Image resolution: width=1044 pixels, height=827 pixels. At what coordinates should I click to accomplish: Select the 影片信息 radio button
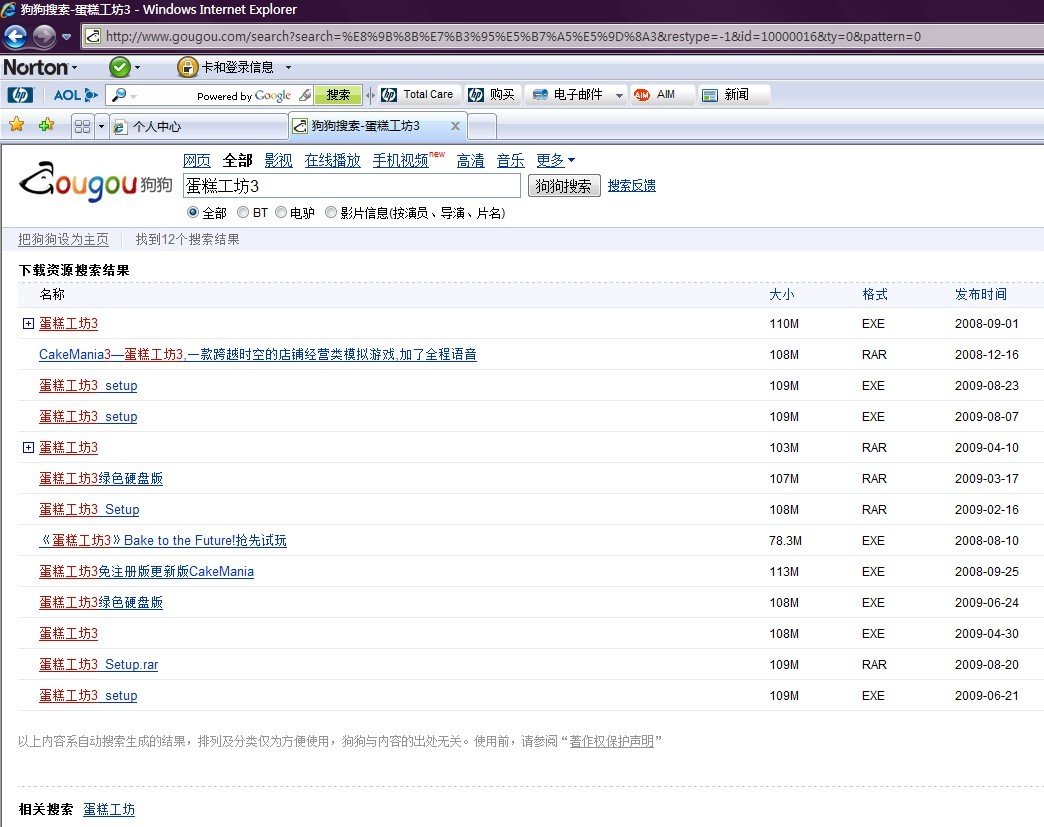pyautogui.click(x=331, y=213)
